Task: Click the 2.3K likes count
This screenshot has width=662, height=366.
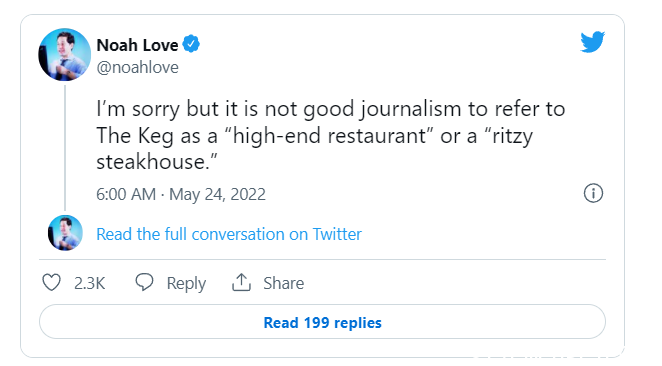Action: click(90, 283)
